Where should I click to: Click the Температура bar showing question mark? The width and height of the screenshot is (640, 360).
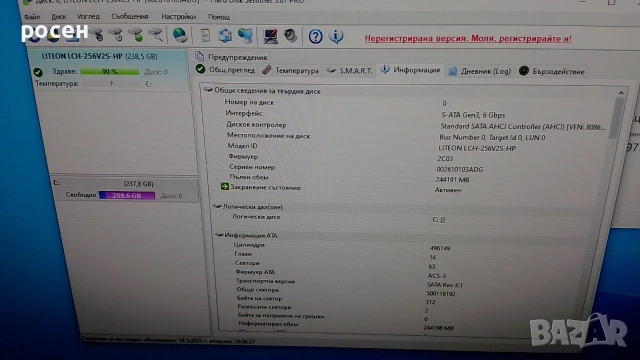[111, 84]
